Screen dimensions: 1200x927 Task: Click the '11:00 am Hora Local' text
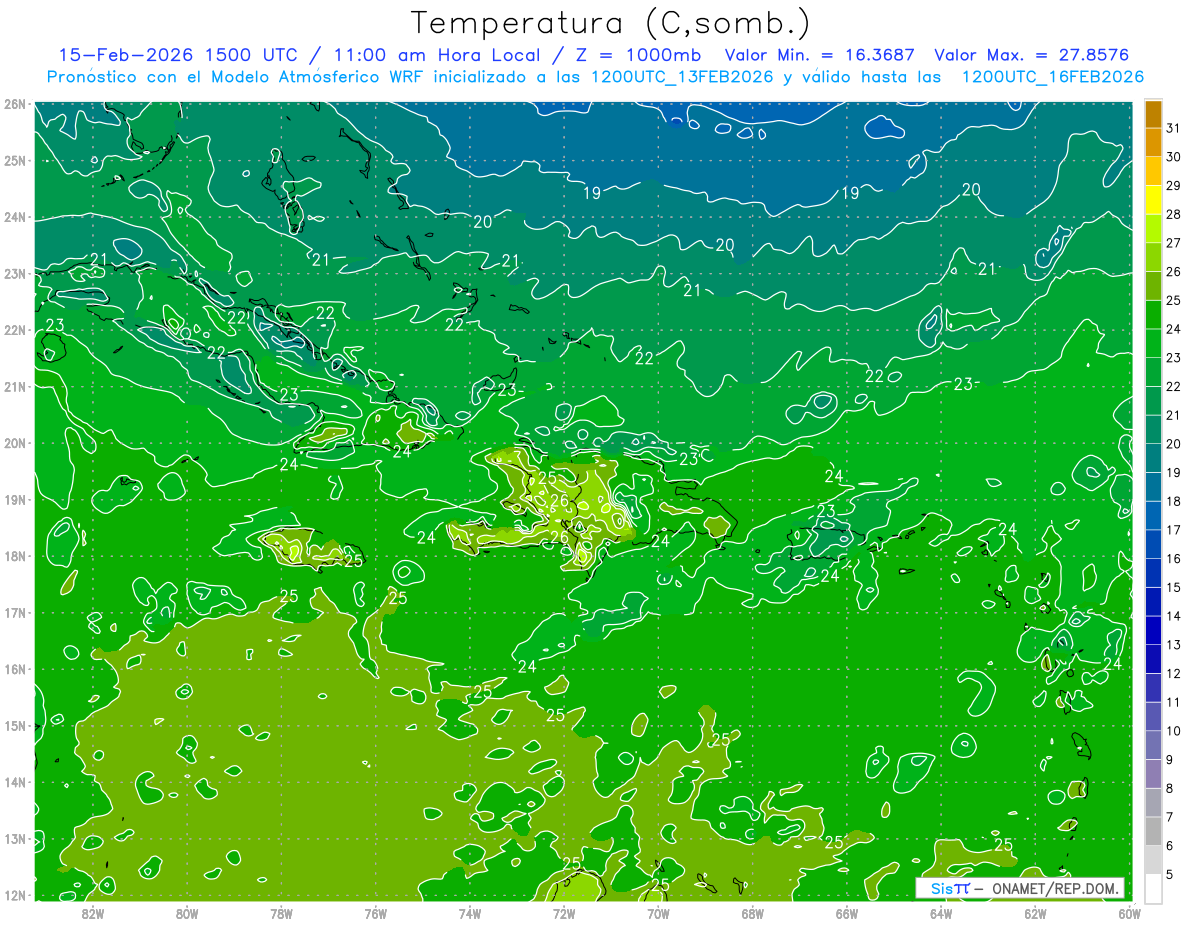[x=438, y=56]
